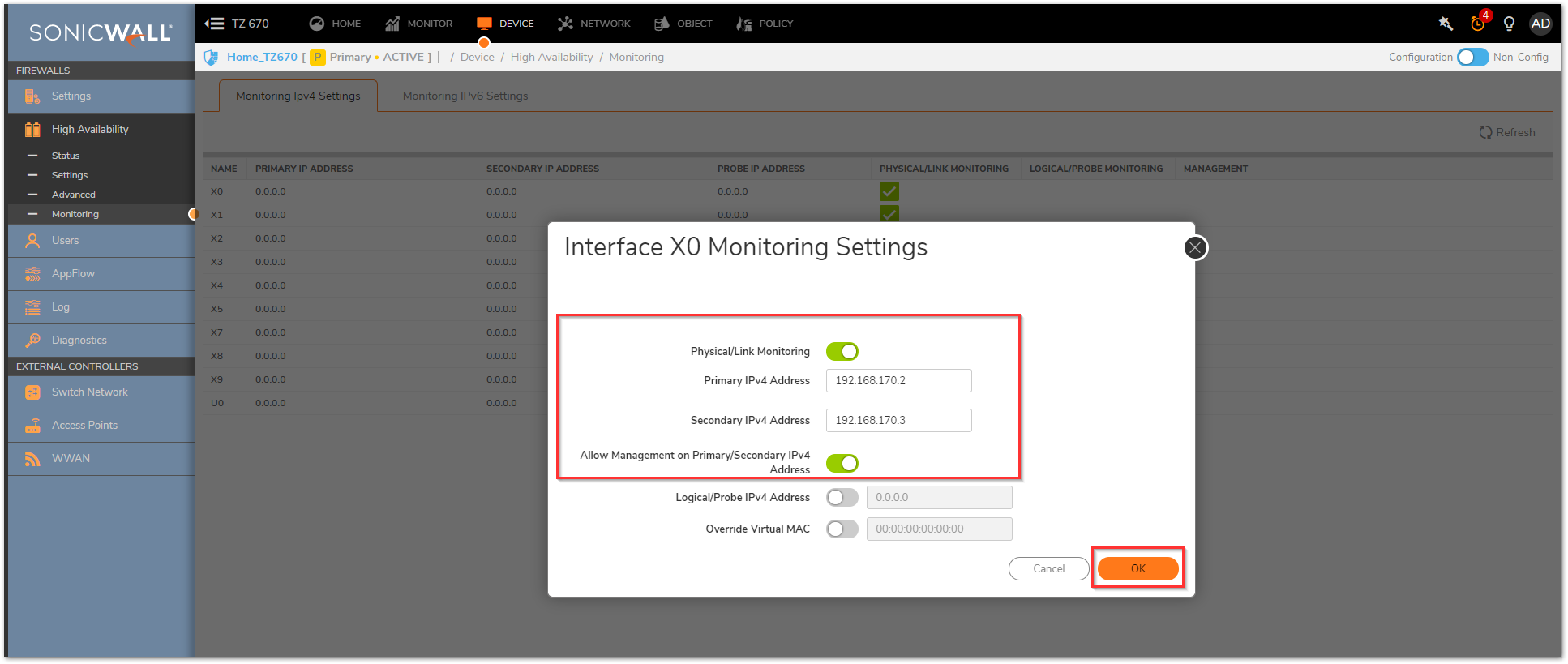Image resolution: width=1568 pixels, height=664 pixels.
Task: Collapse the sidebar using TZ 670 menu icon
Action: [x=215, y=24]
